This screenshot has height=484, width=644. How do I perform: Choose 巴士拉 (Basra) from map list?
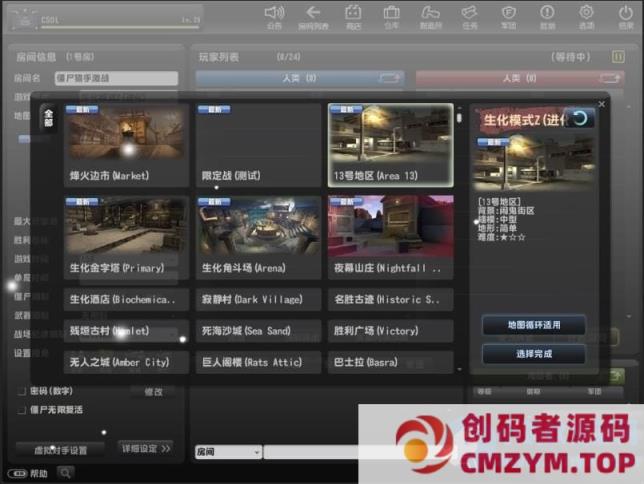[391, 362]
